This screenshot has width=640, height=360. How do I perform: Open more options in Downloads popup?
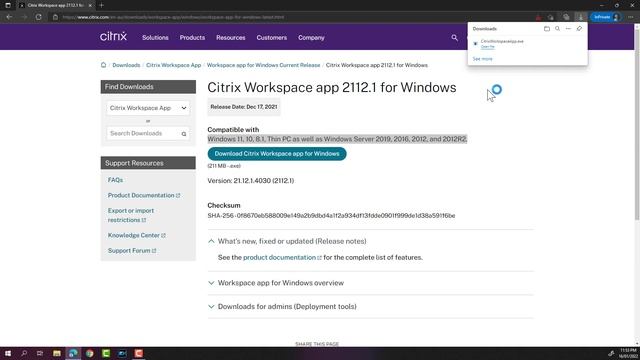[x=568, y=29]
